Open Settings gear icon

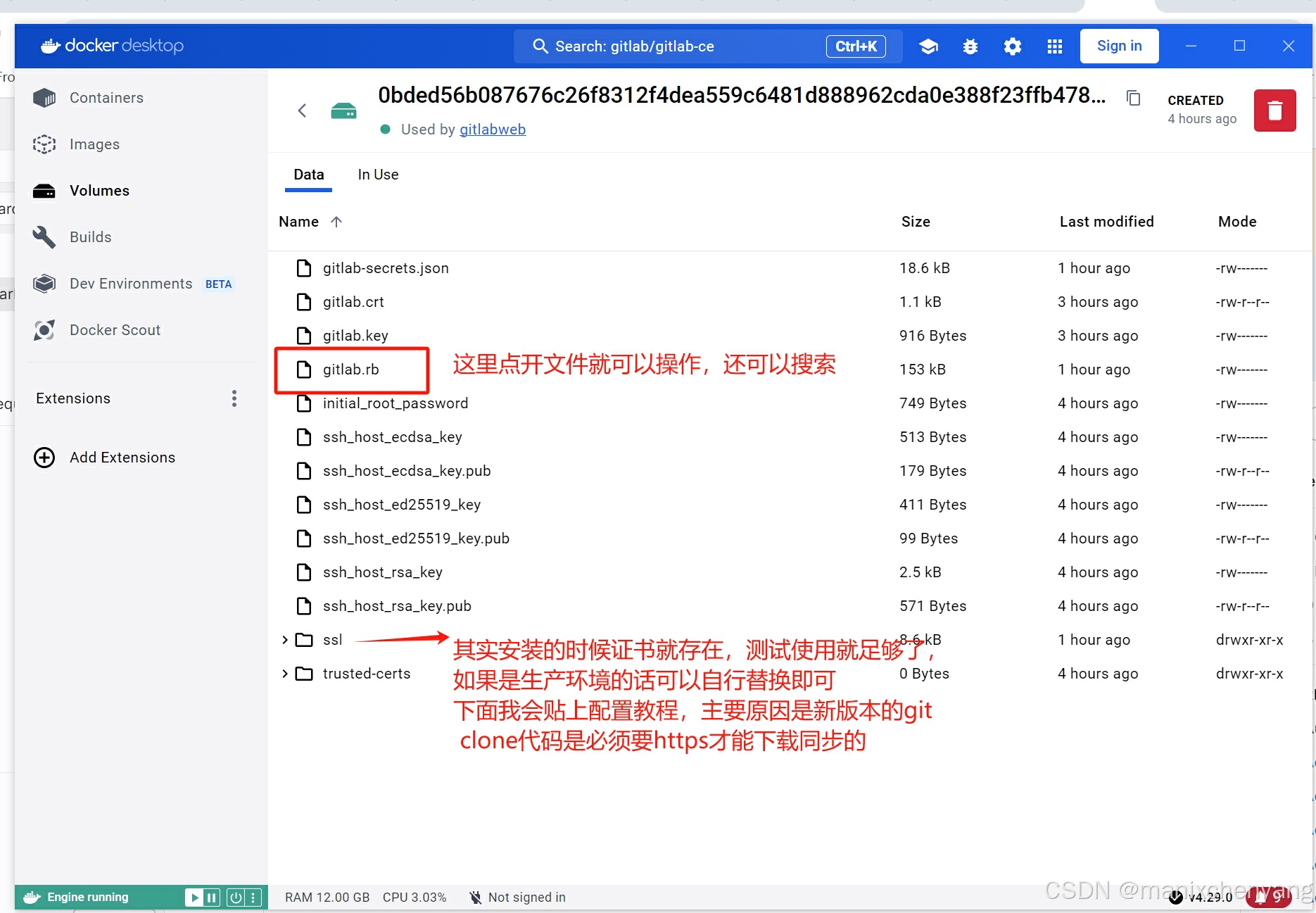tap(1013, 46)
